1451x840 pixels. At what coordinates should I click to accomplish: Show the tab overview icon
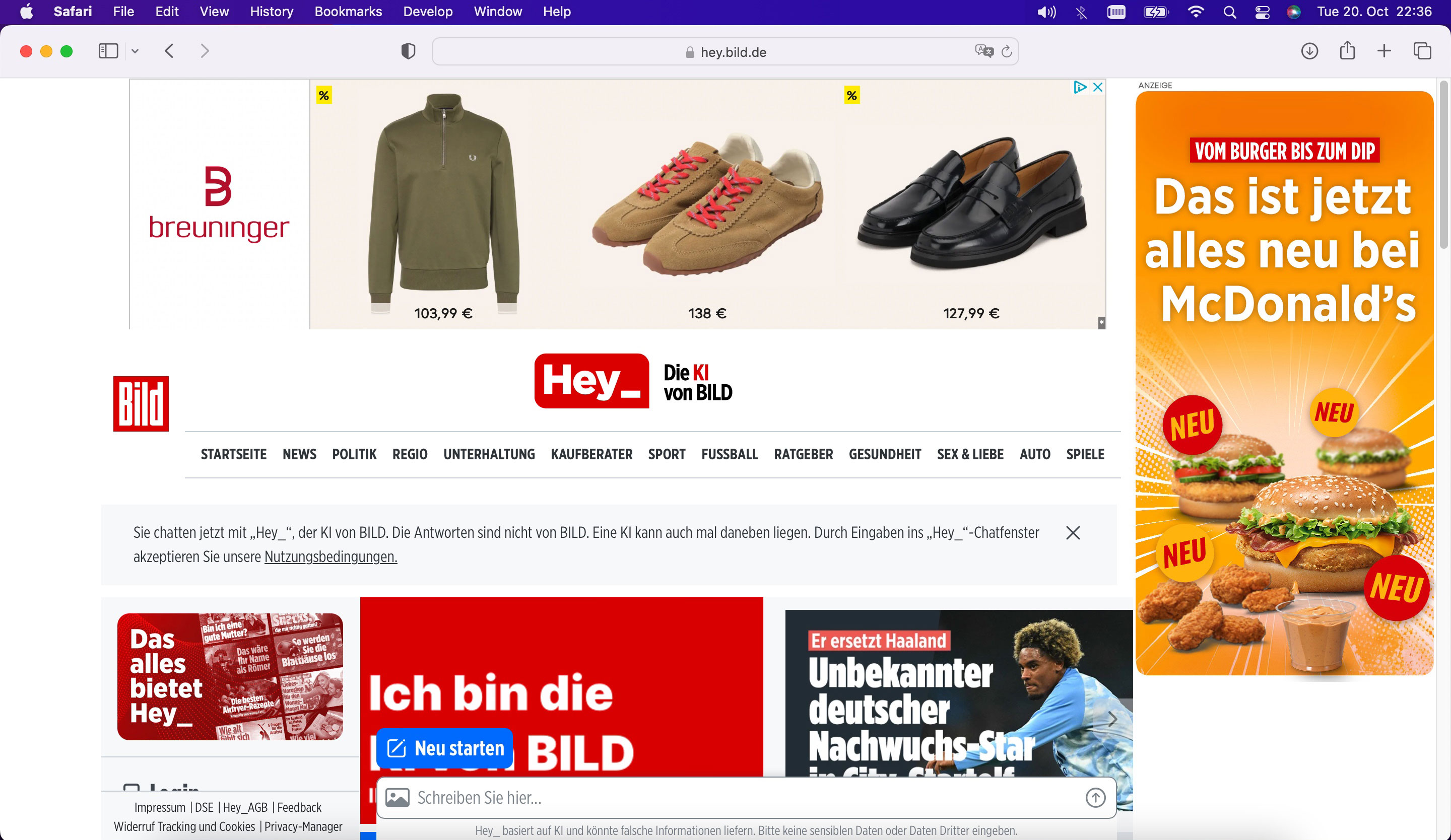[1422, 51]
